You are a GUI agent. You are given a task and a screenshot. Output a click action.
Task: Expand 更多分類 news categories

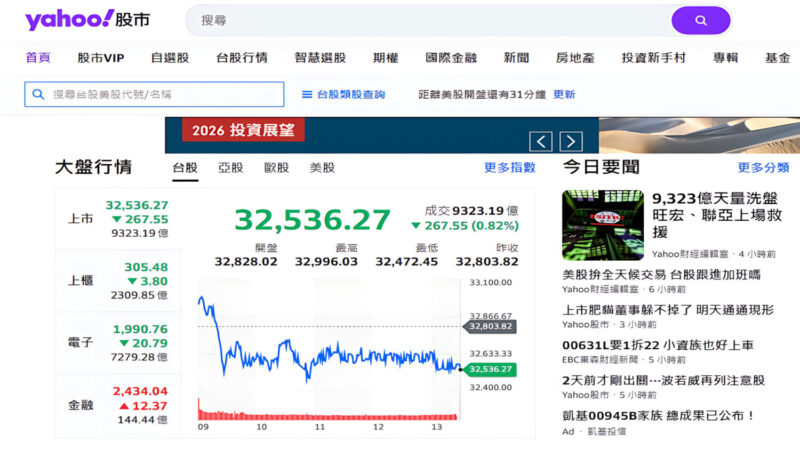pyautogui.click(x=763, y=168)
